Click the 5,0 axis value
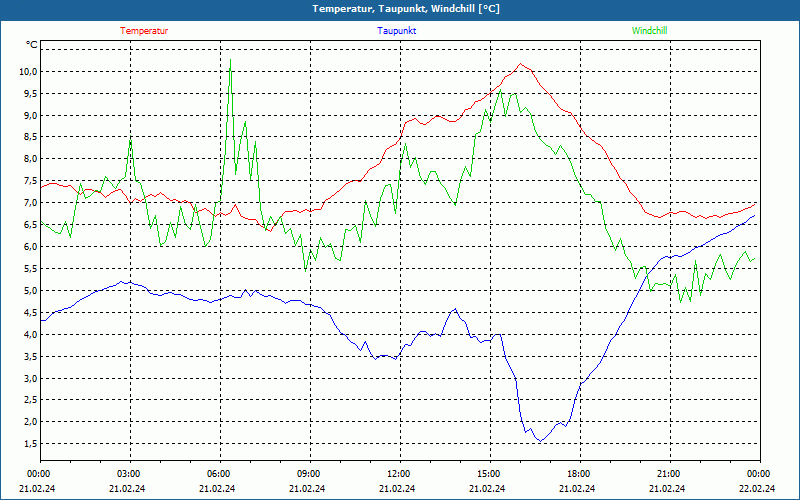The width and height of the screenshot is (800, 500). (30, 290)
